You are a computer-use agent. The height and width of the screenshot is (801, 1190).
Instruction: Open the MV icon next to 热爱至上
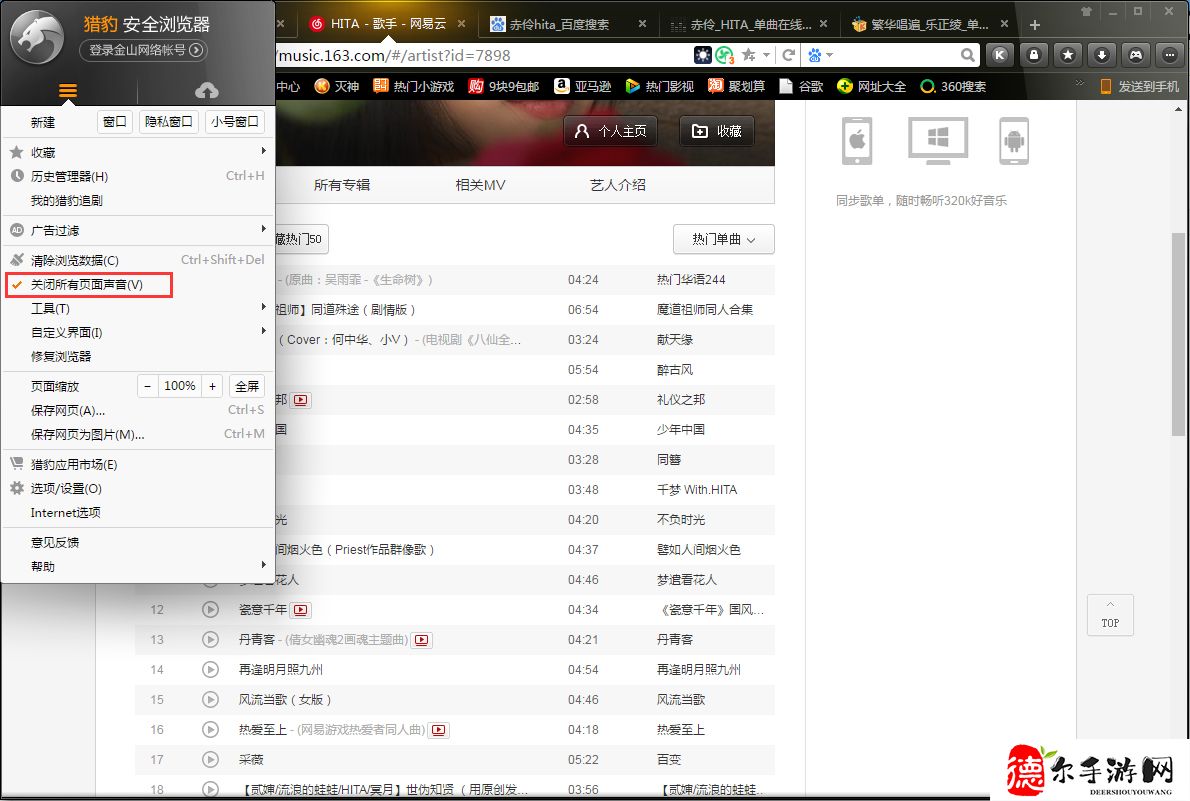439,730
